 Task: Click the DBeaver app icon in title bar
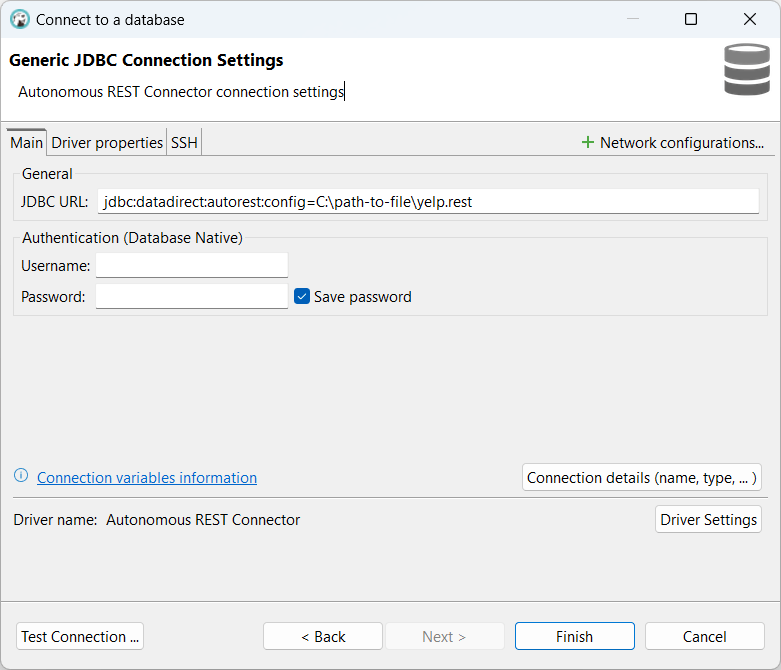(x=20, y=19)
